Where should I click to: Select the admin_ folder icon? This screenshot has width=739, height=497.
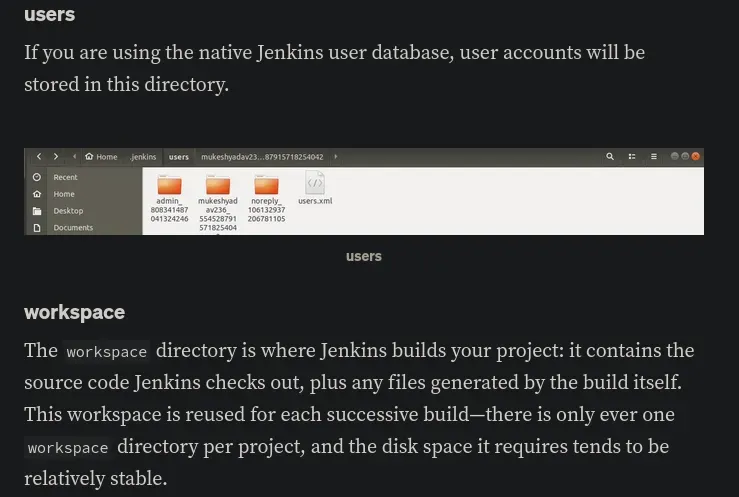pyautogui.click(x=169, y=185)
